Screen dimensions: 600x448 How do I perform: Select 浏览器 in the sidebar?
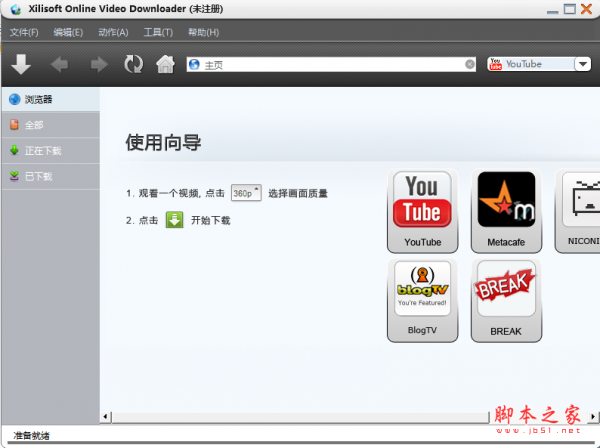(x=51, y=99)
